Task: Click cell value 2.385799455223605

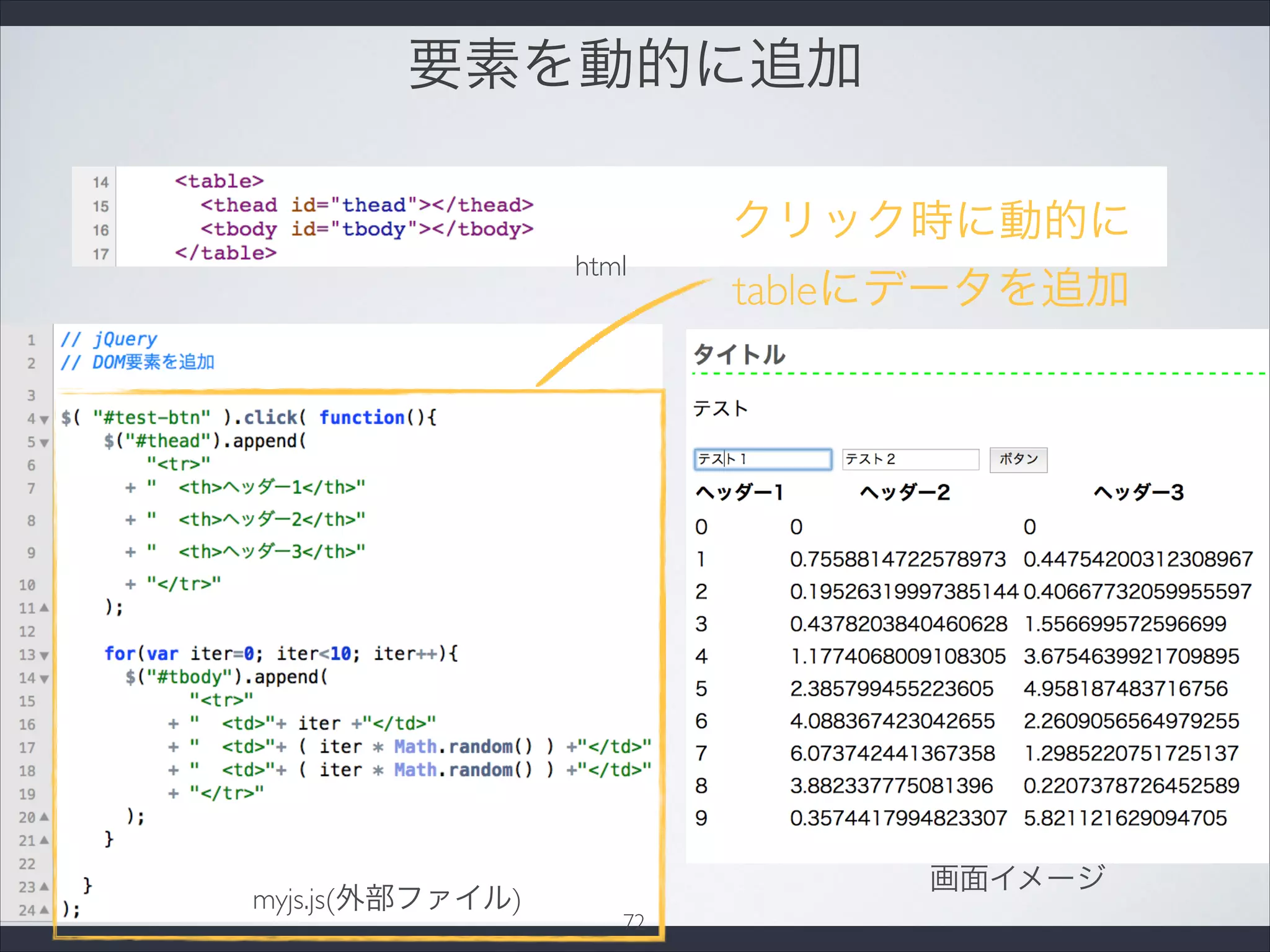Action: tap(892, 689)
